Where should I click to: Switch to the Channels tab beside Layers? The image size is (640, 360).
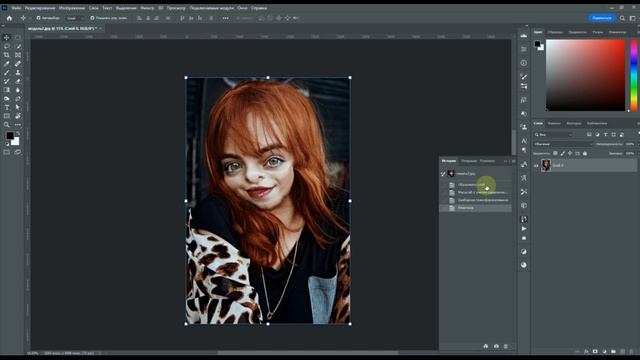(x=554, y=123)
